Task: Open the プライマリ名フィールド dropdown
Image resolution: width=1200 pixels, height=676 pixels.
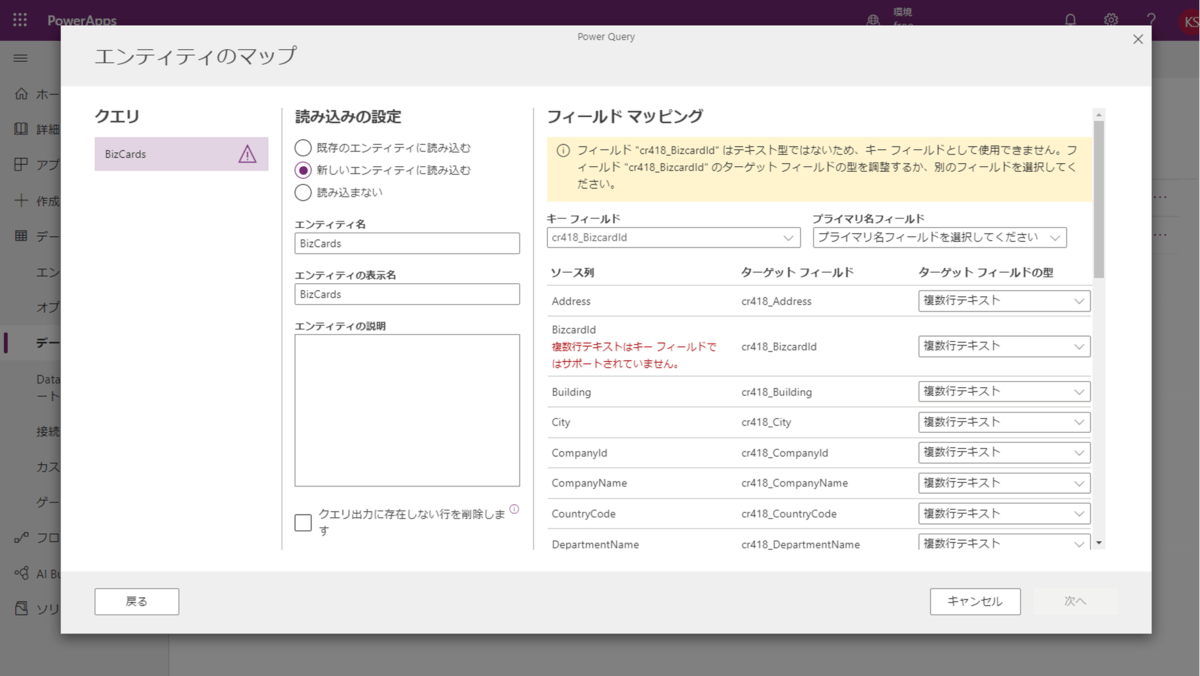Action: pos(939,238)
